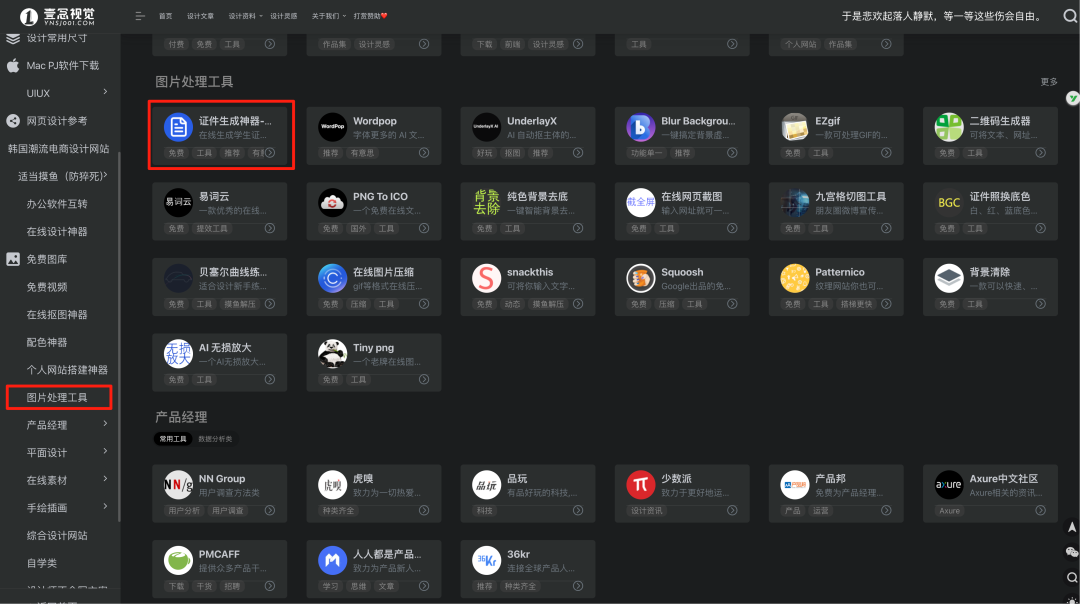This screenshot has height=604, width=1080.
Task: Open the BGC 证件照换底色 icon
Action: click(949, 202)
